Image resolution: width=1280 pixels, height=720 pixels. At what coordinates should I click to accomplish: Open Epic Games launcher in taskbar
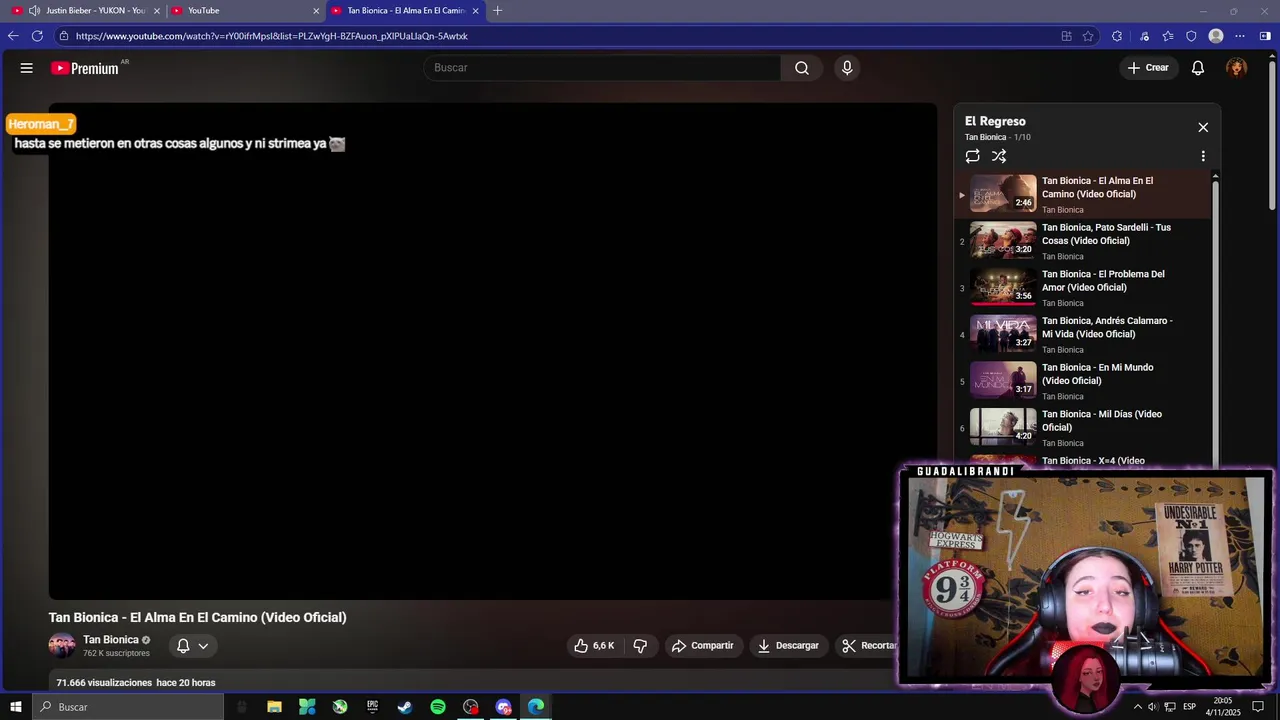(x=372, y=707)
